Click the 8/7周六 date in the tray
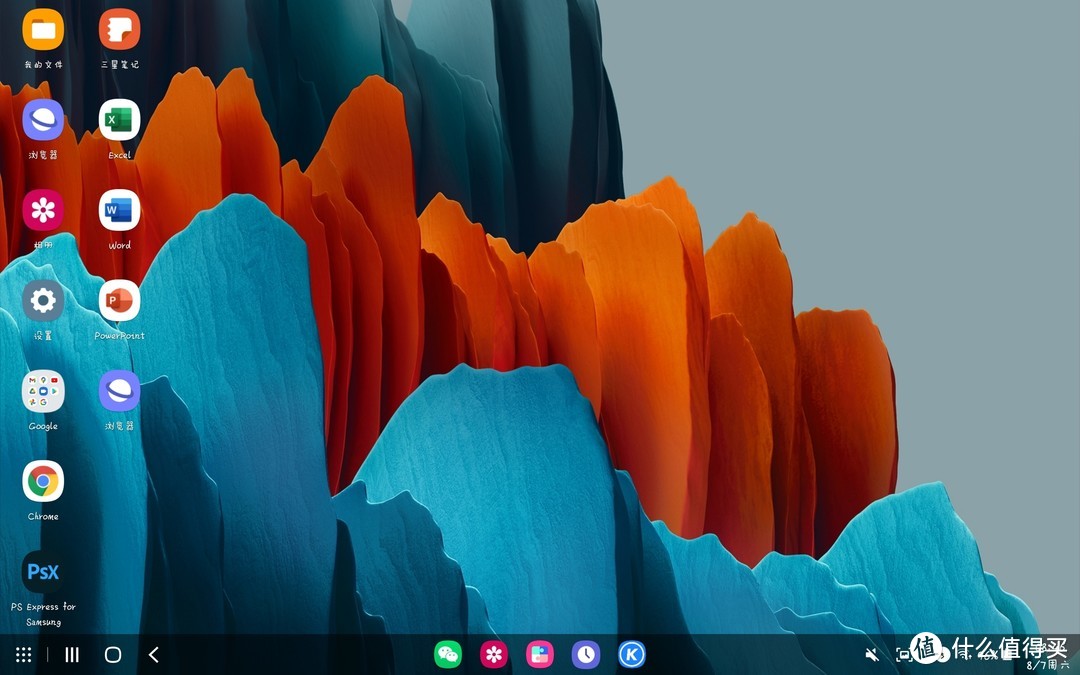This screenshot has width=1080, height=675. (1046, 665)
